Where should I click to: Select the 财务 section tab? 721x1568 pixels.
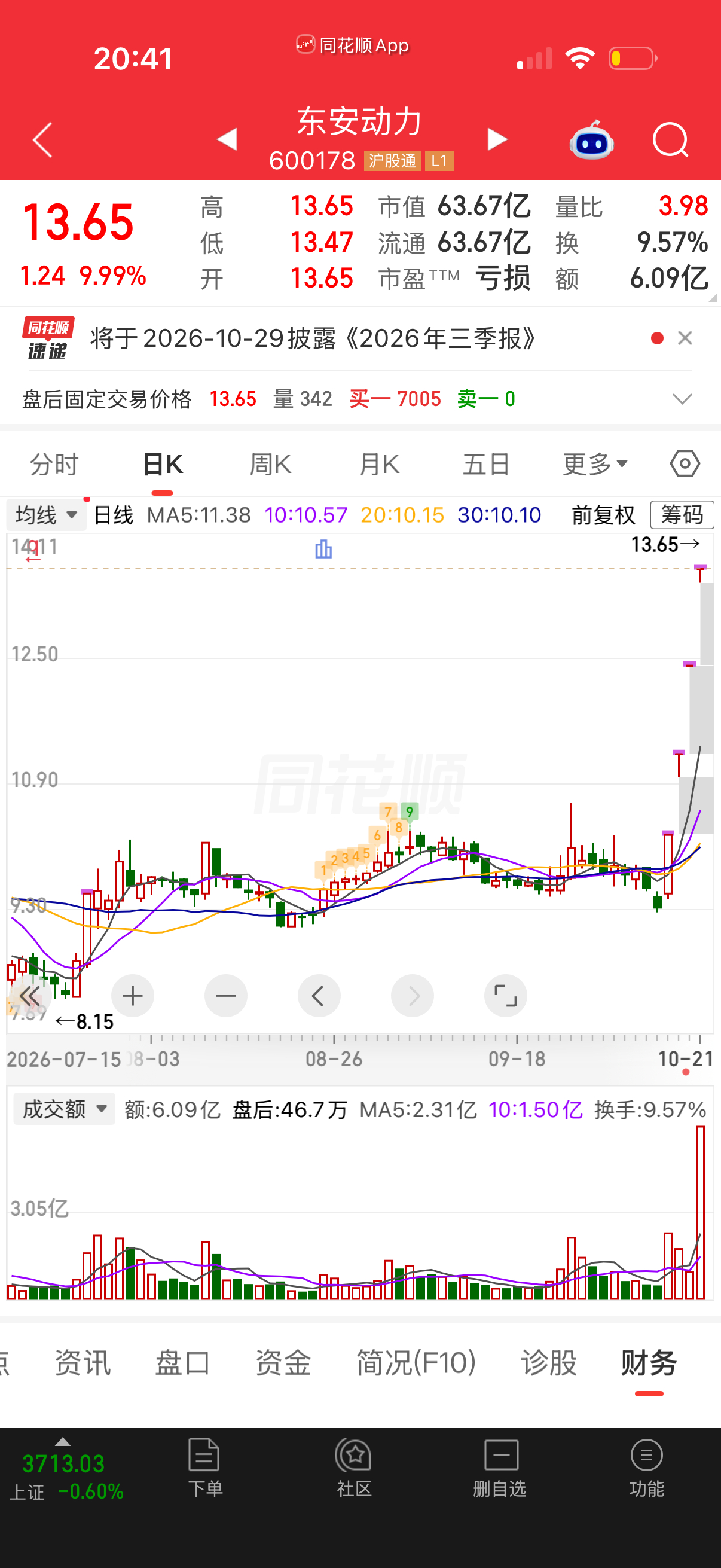[649, 1362]
